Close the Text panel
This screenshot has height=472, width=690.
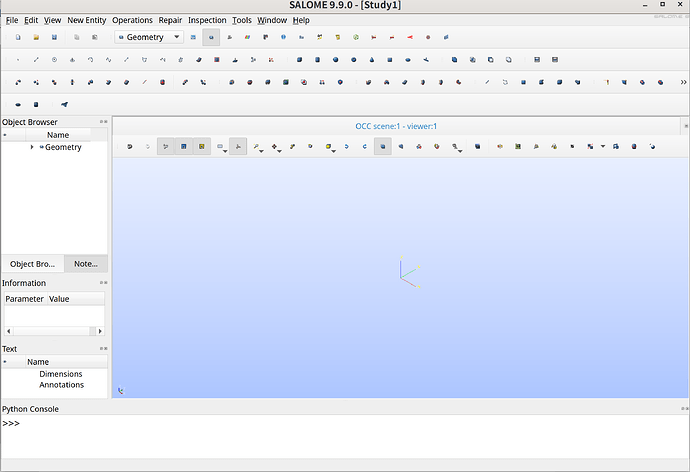(x=106, y=348)
